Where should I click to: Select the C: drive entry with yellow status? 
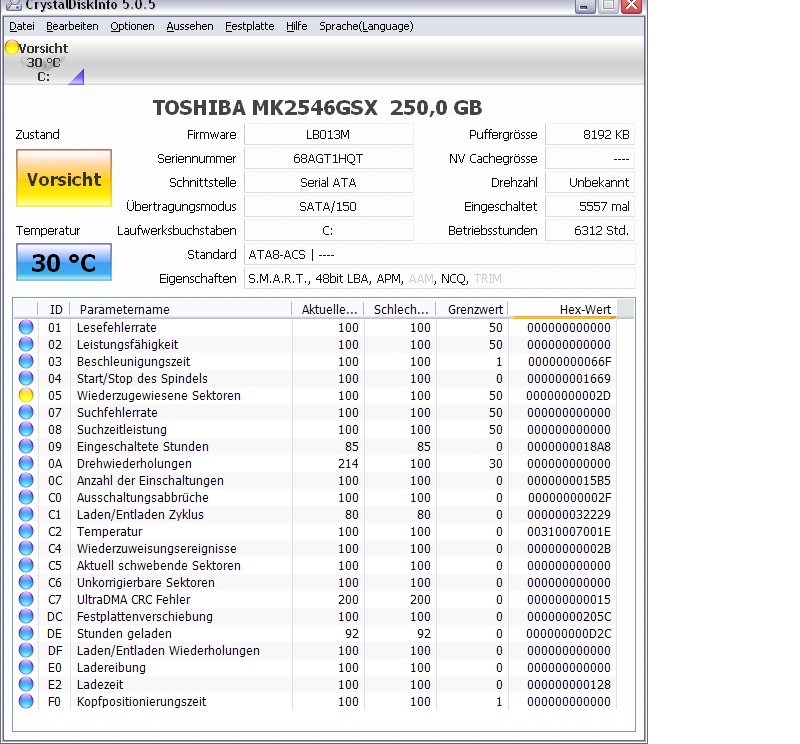tap(43, 62)
